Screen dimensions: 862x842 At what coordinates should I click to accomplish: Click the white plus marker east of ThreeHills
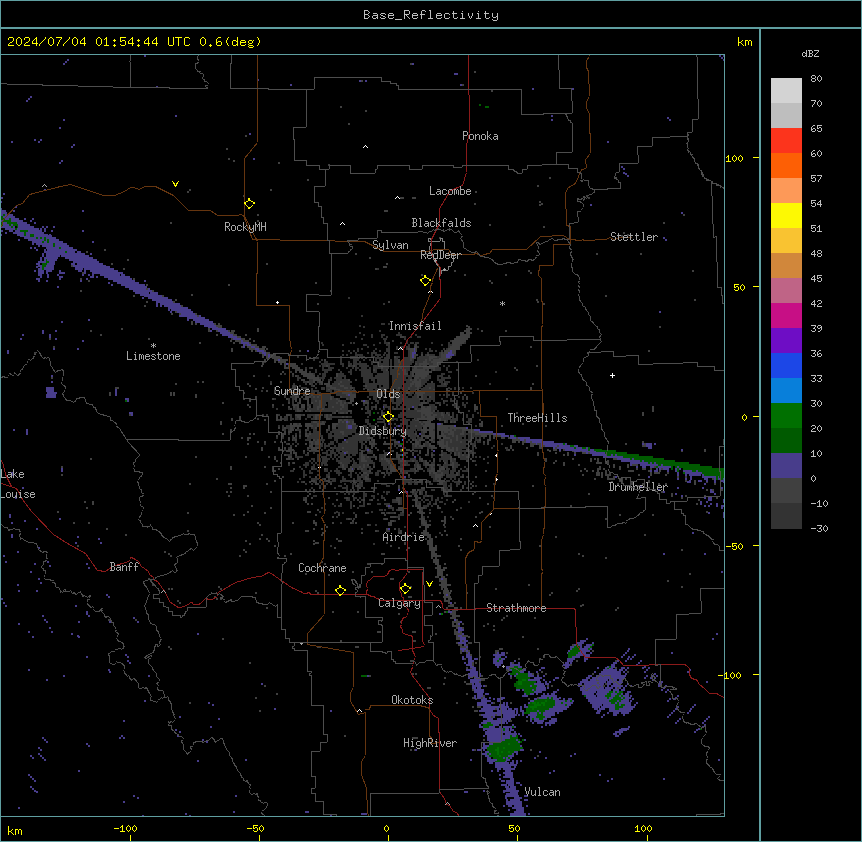(612, 375)
